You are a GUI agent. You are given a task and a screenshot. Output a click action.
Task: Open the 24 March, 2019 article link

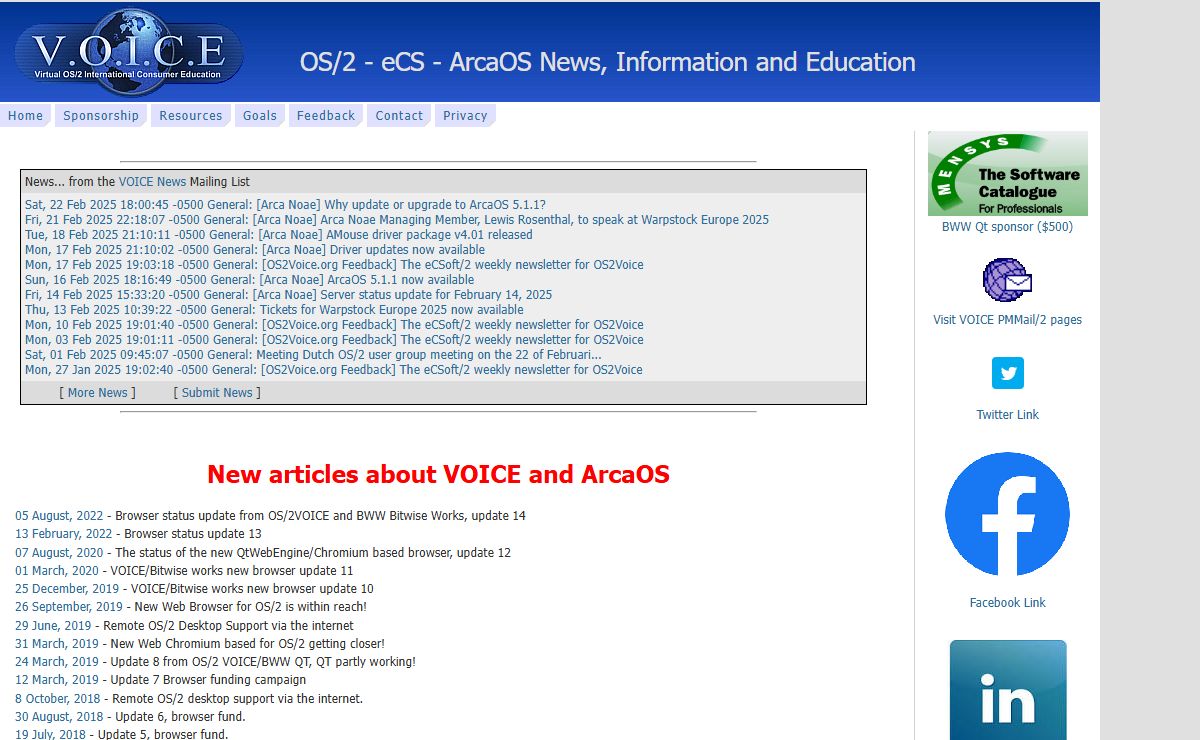click(57, 662)
